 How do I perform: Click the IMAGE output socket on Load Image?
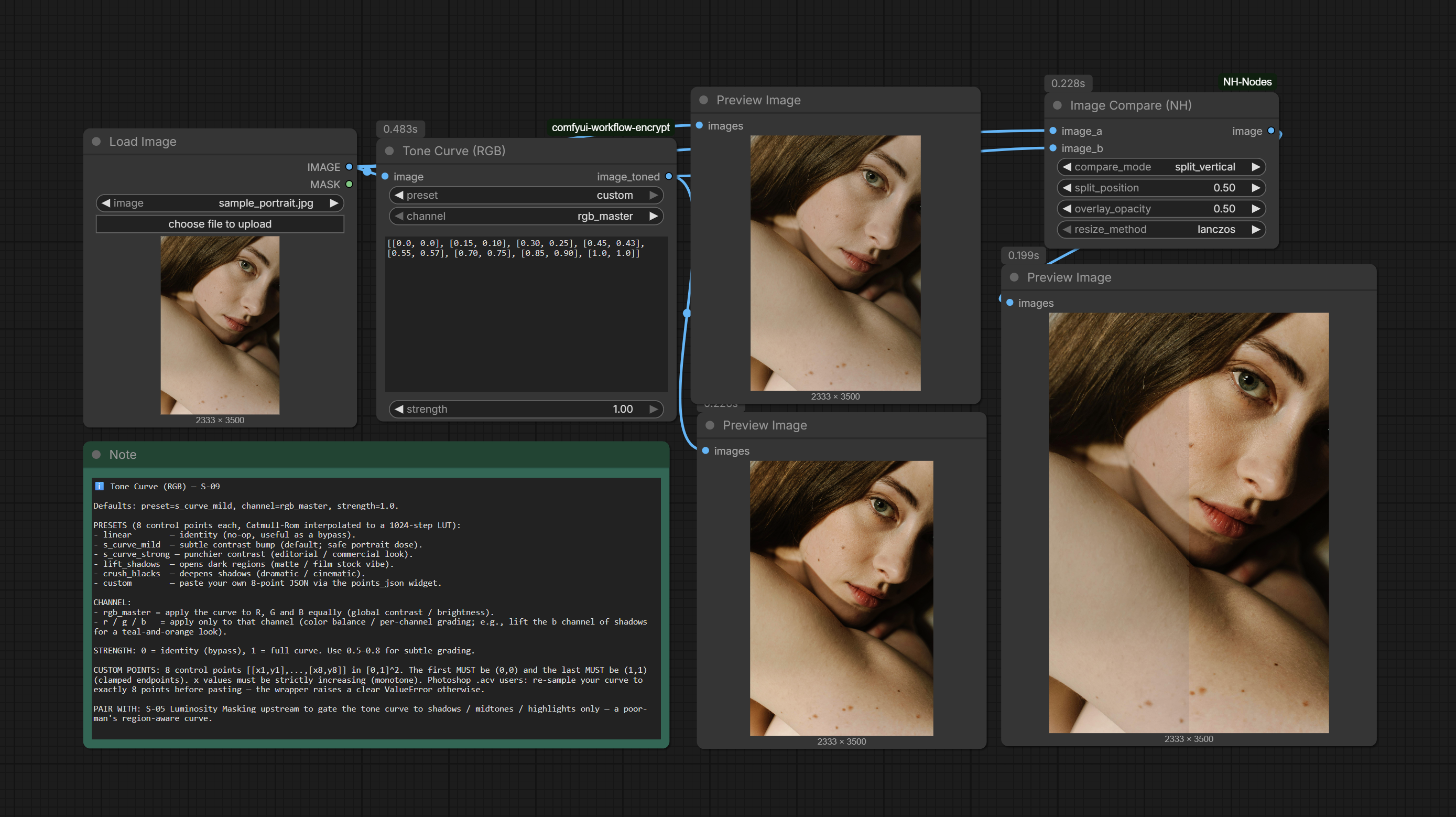point(349,167)
